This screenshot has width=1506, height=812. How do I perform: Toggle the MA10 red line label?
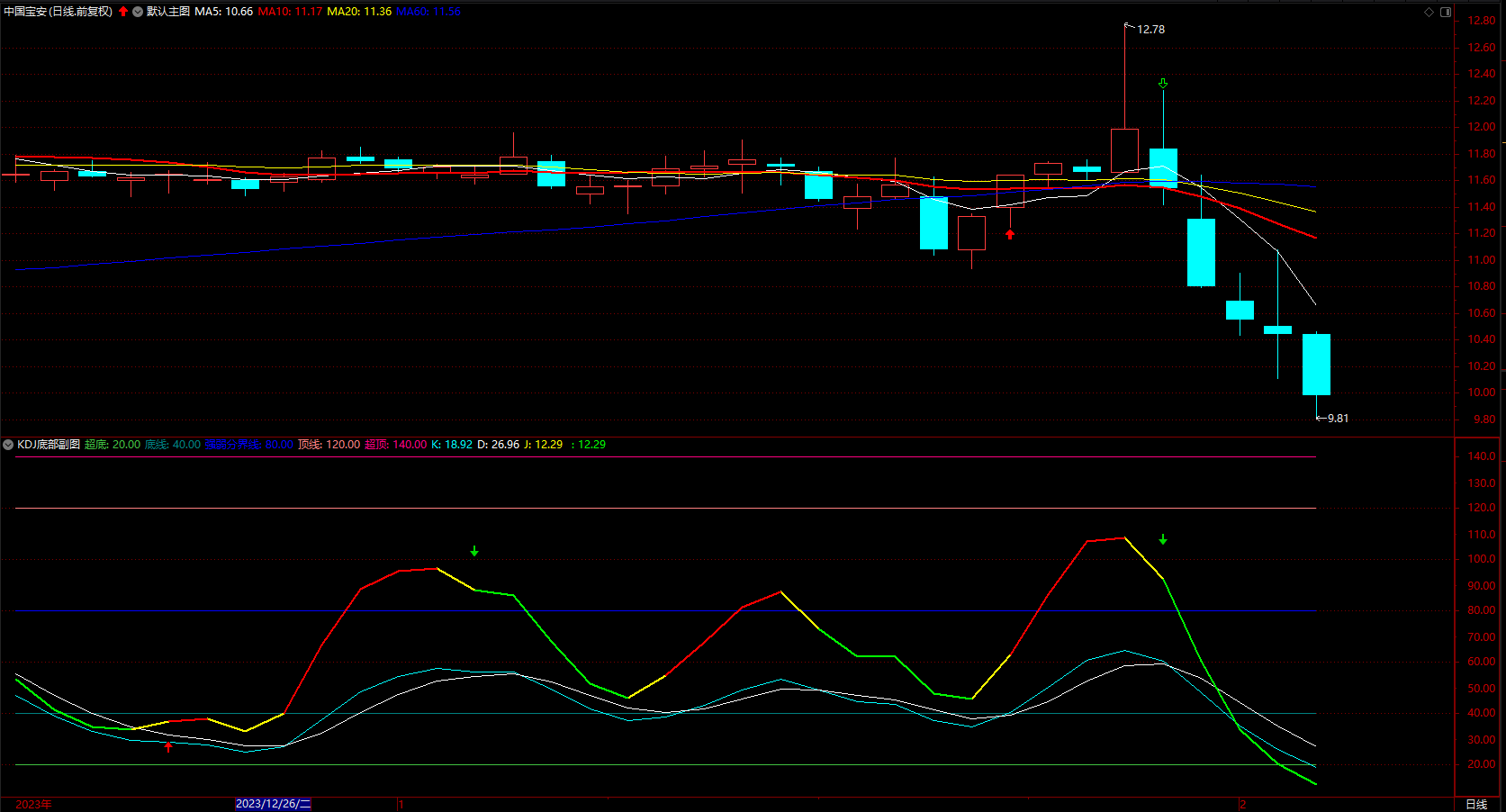click(x=290, y=12)
